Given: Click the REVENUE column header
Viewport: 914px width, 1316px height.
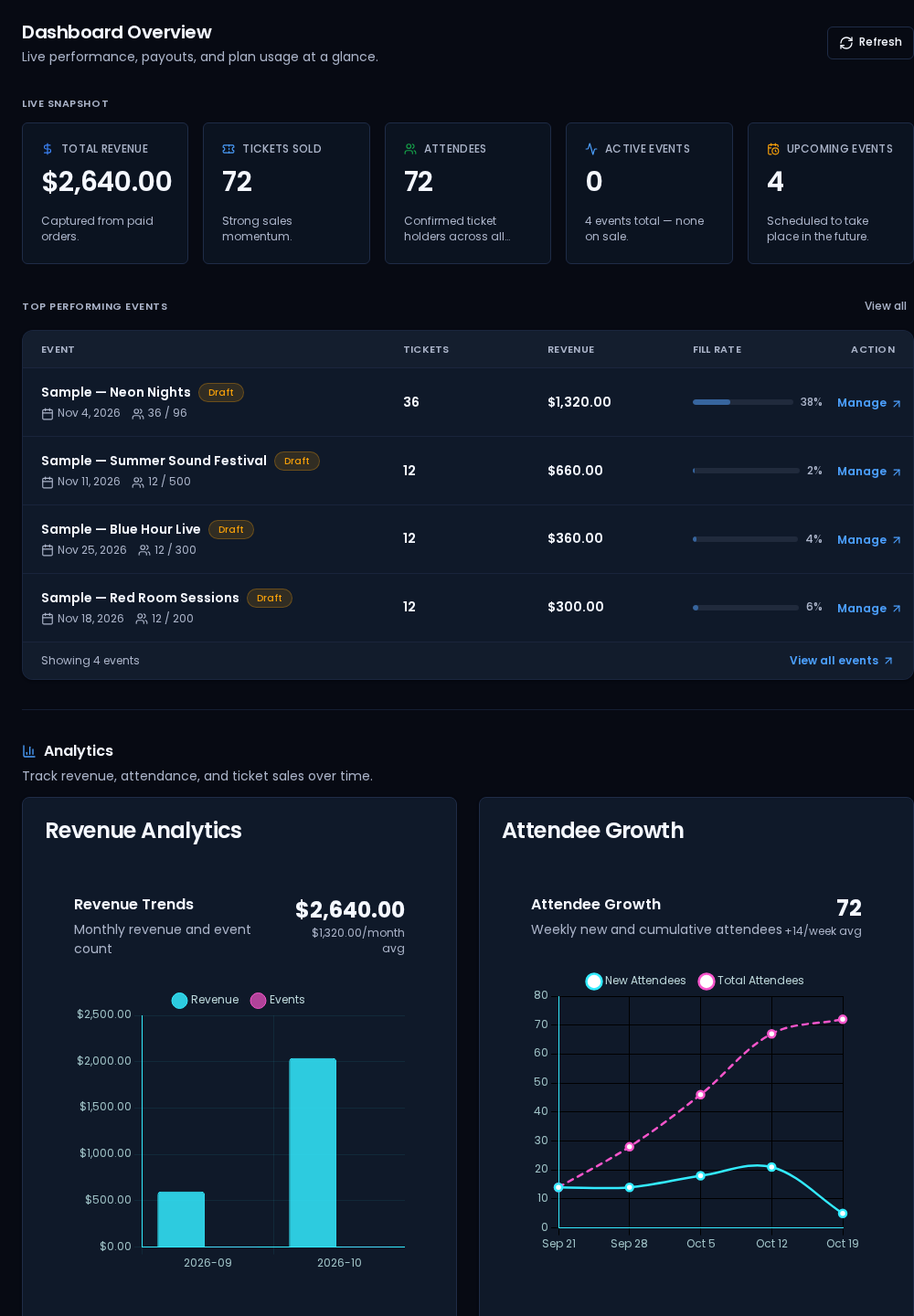Looking at the screenshot, I should coord(571,350).
